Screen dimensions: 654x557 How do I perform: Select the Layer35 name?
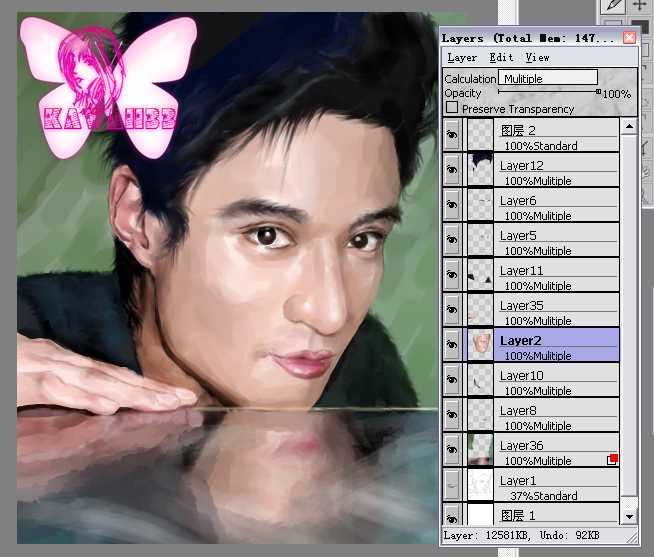(522, 306)
